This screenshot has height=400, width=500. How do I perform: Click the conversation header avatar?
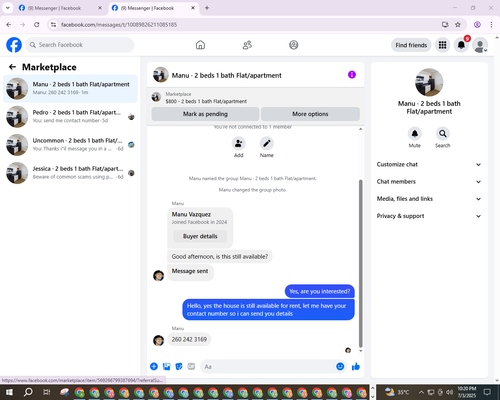pyautogui.click(x=161, y=75)
